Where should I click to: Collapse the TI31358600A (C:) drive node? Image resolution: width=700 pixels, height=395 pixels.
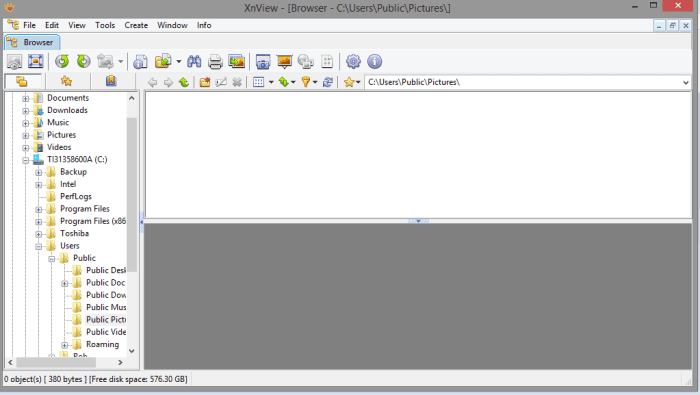(26, 160)
